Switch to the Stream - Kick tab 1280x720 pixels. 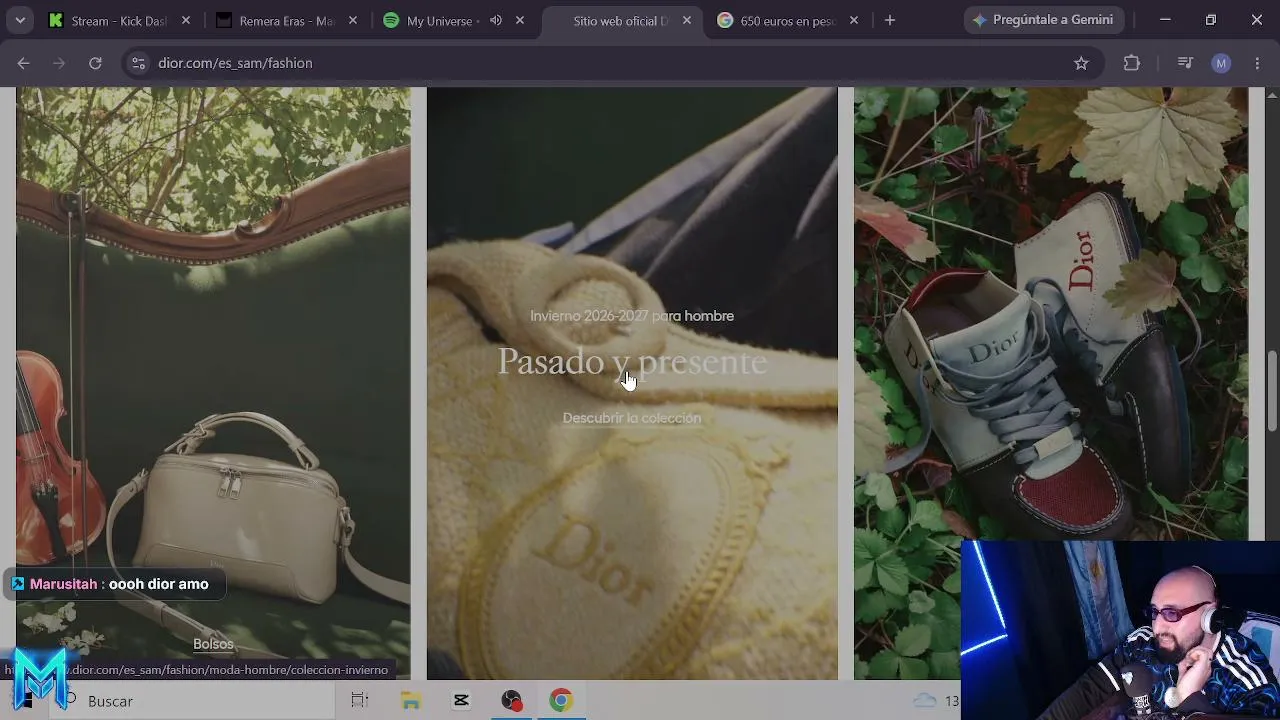pos(120,20)
